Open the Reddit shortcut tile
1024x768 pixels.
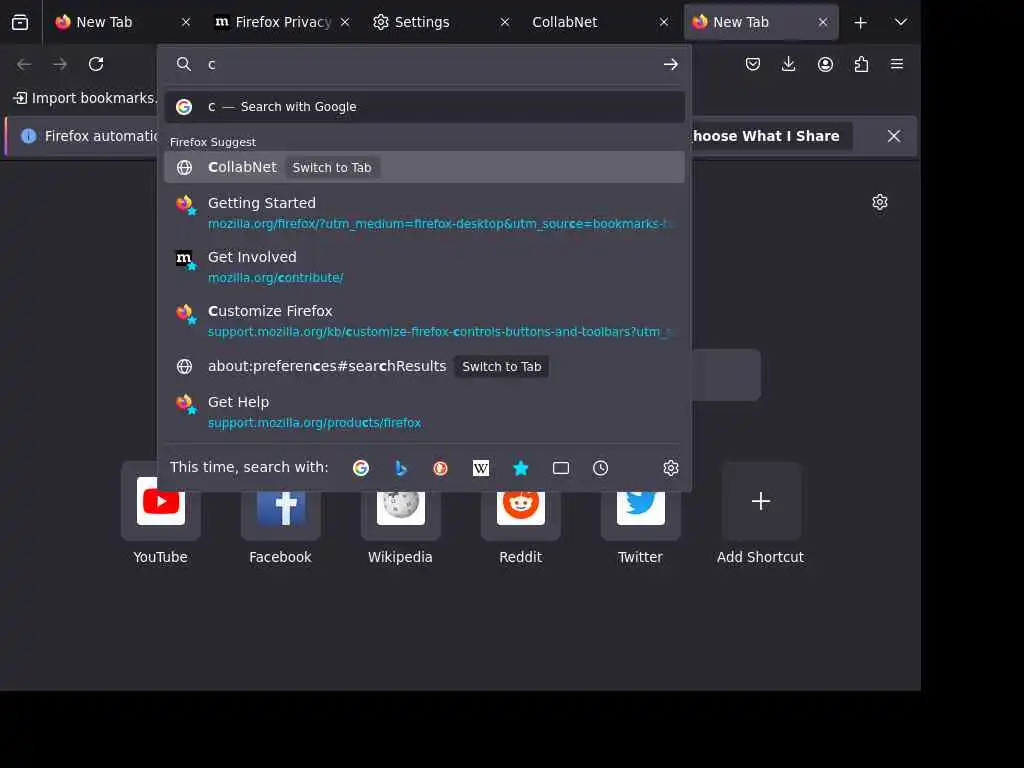(520, 514)
